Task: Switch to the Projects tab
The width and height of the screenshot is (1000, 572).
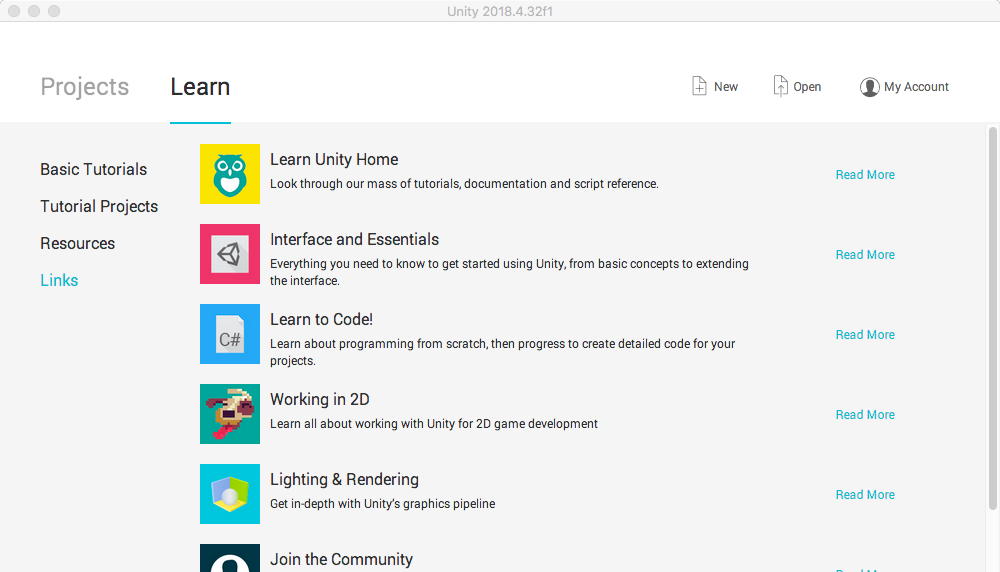Action: (85, 87)
